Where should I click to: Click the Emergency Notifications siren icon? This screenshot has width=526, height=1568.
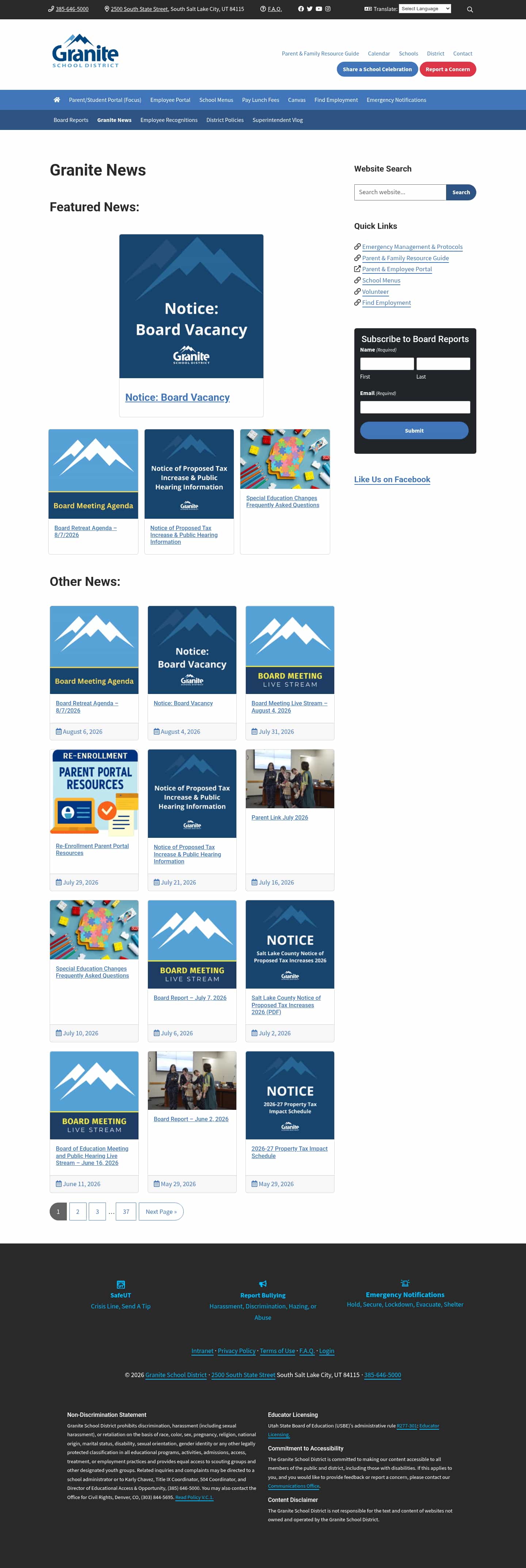[x=405, y=1283]
